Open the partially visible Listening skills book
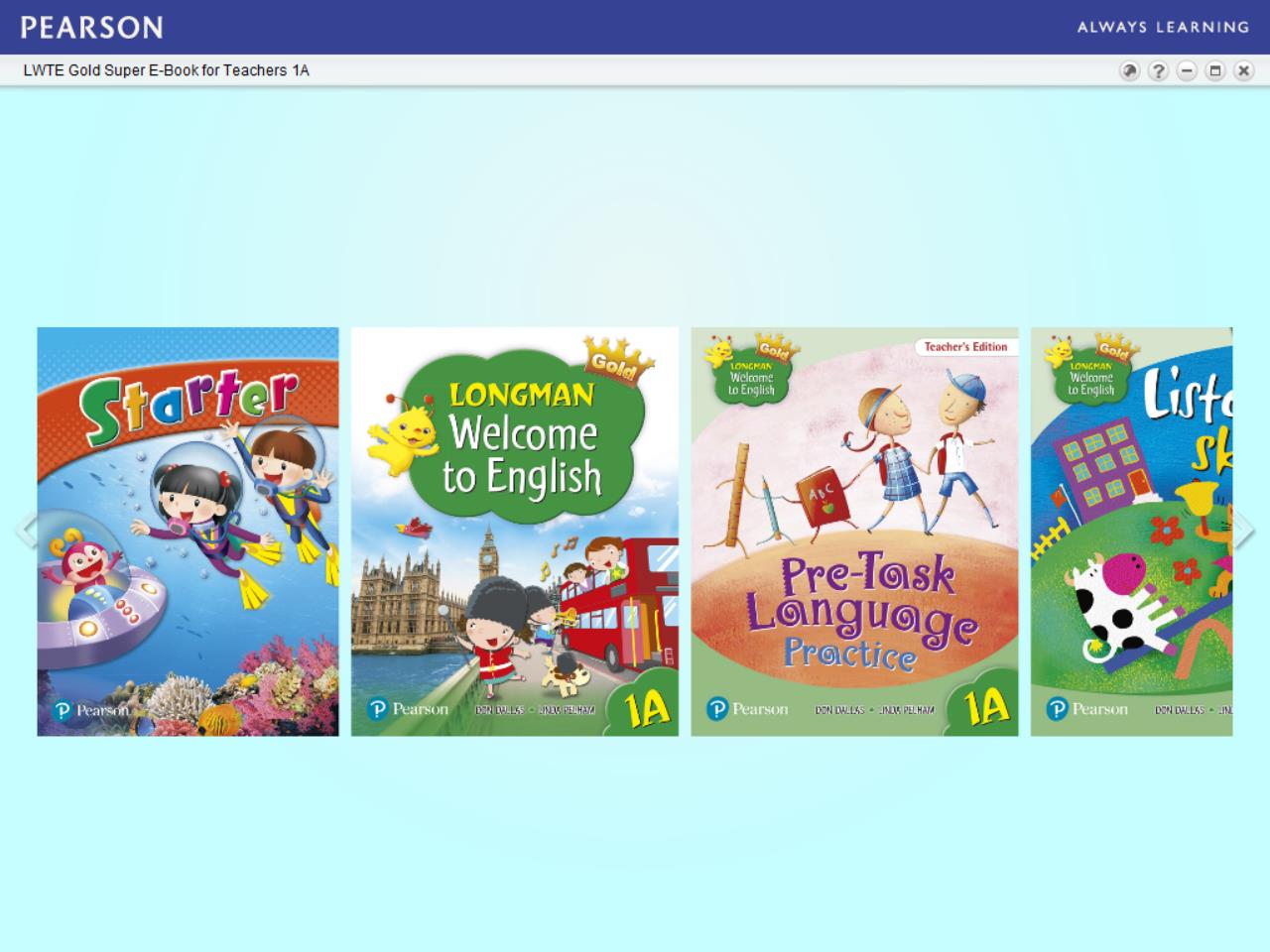Image resolution: width=1270 pixels, height=952 pixels. (1131, 532)
